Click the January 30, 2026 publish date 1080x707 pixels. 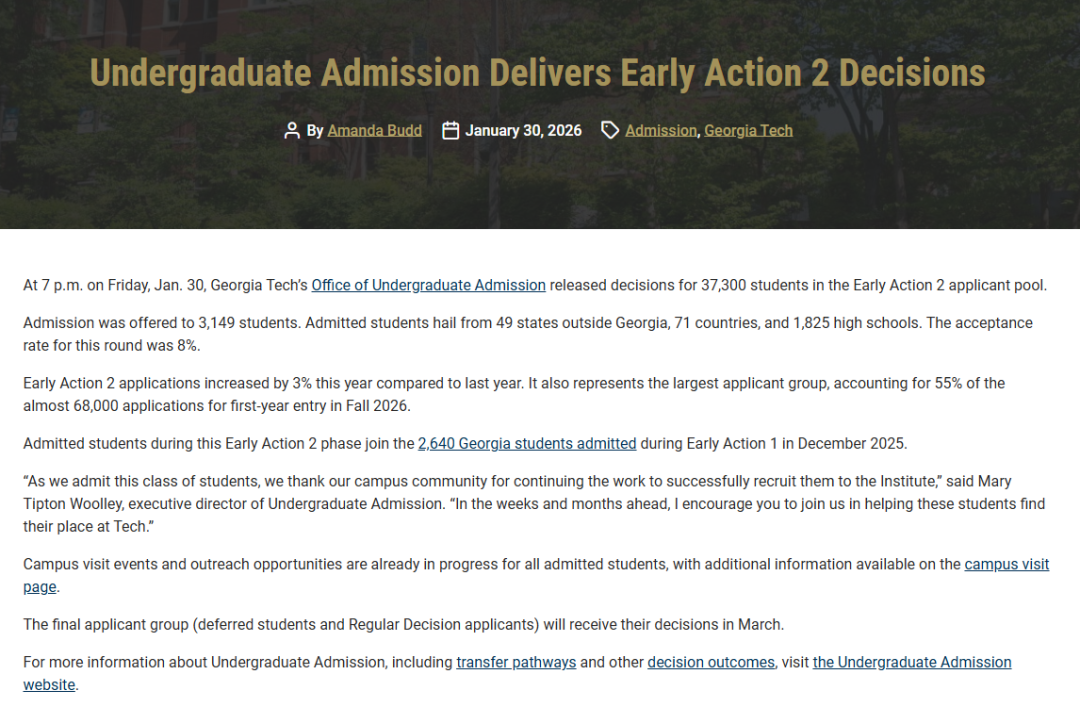click(x=523, y=130)
